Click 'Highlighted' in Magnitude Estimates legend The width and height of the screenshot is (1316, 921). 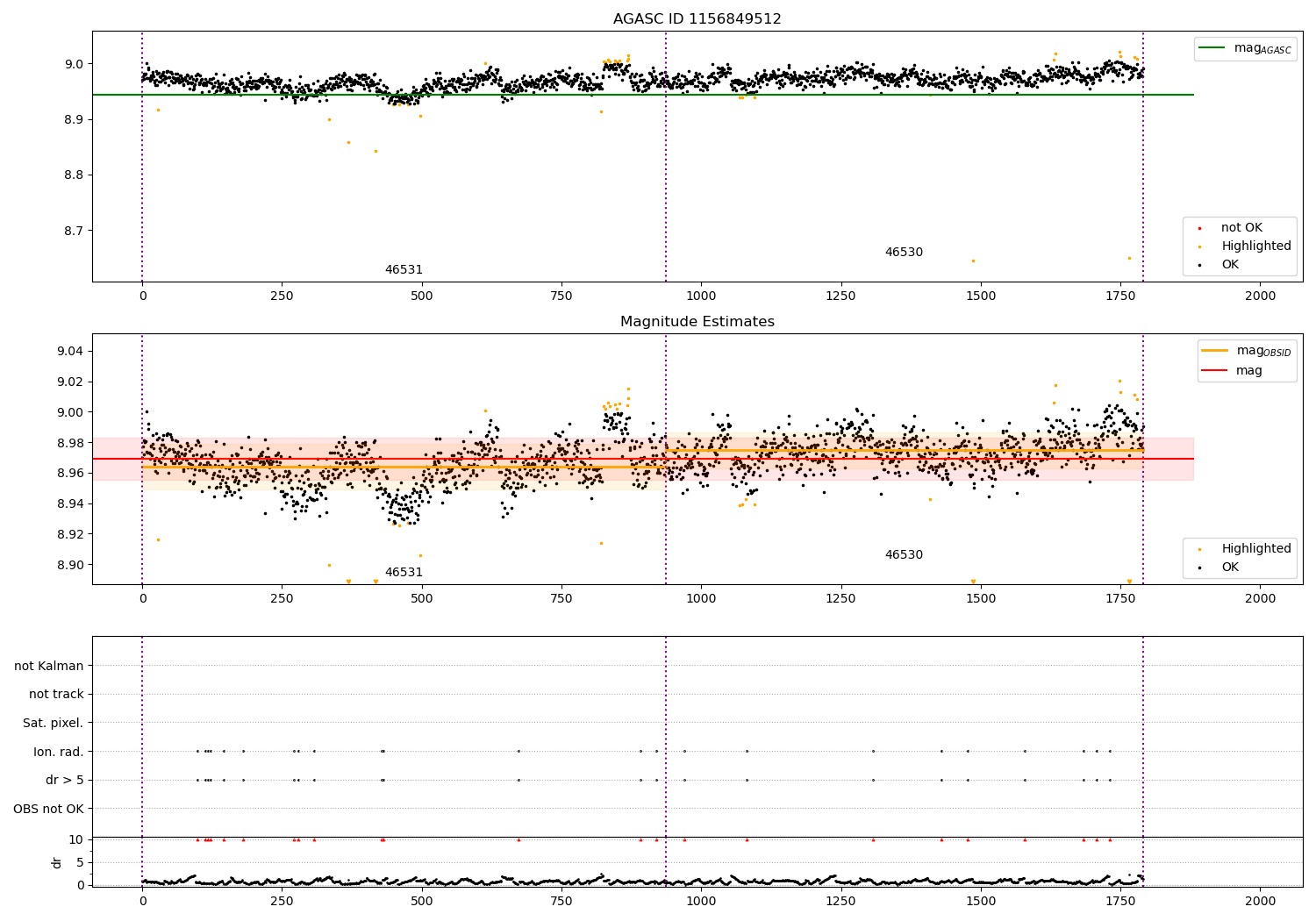(x=1256, y=549)
